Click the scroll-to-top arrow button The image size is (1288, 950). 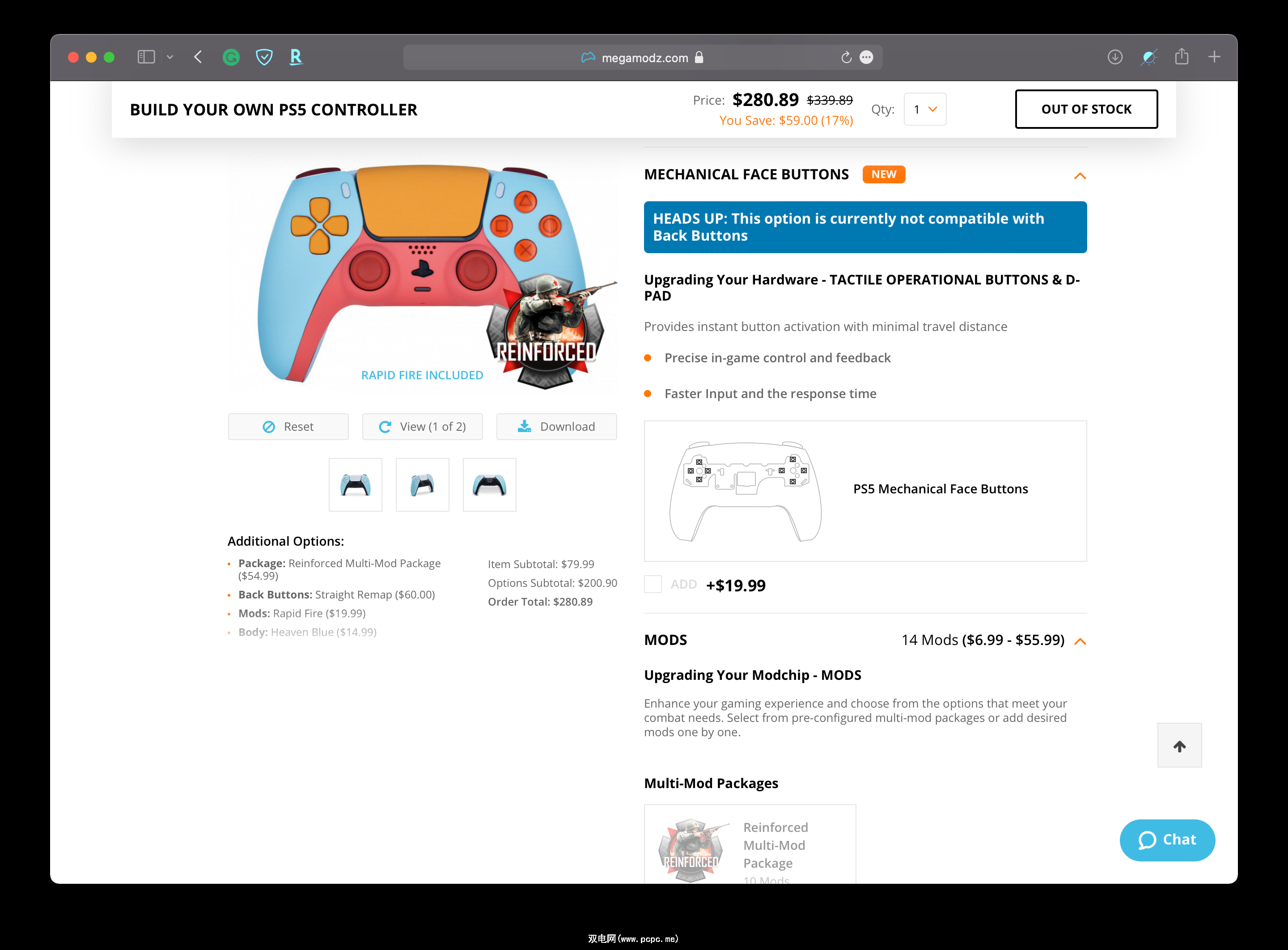coord(1179,745)
